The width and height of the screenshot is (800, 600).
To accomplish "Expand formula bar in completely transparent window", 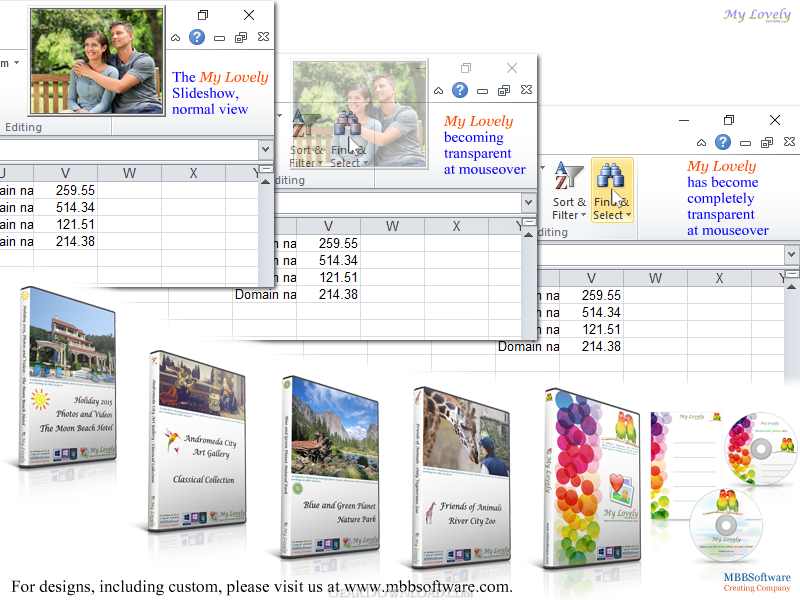I will [791, 254].
